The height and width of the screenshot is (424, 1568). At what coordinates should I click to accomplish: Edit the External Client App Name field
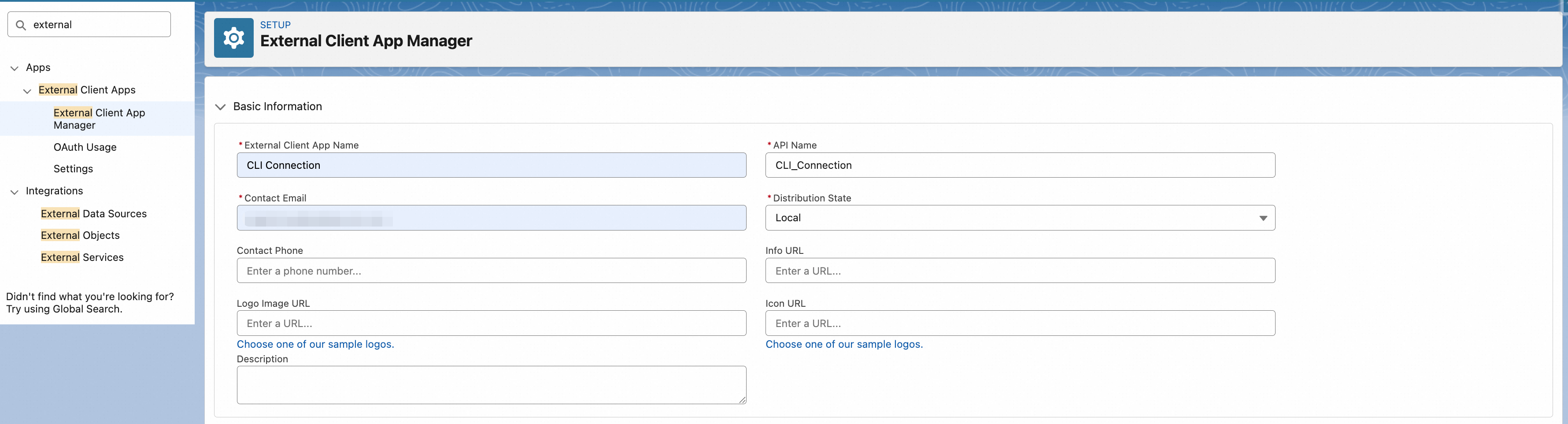click(491, 165)
